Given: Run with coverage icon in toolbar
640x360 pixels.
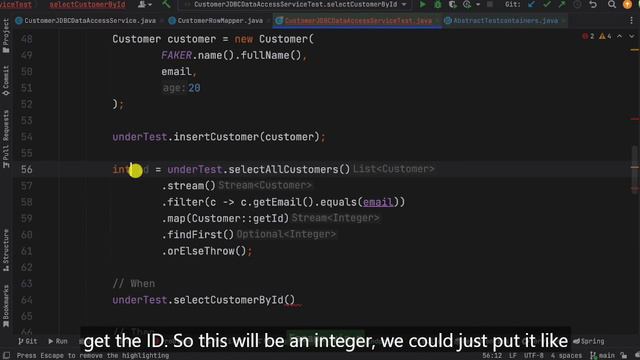Looking at the screenshot, I should click(x=452, y=4).
